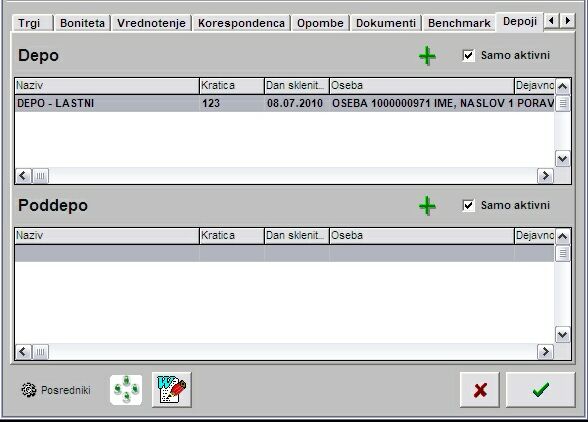
Task: Cancel with the red X button
Action: [480, 390]
